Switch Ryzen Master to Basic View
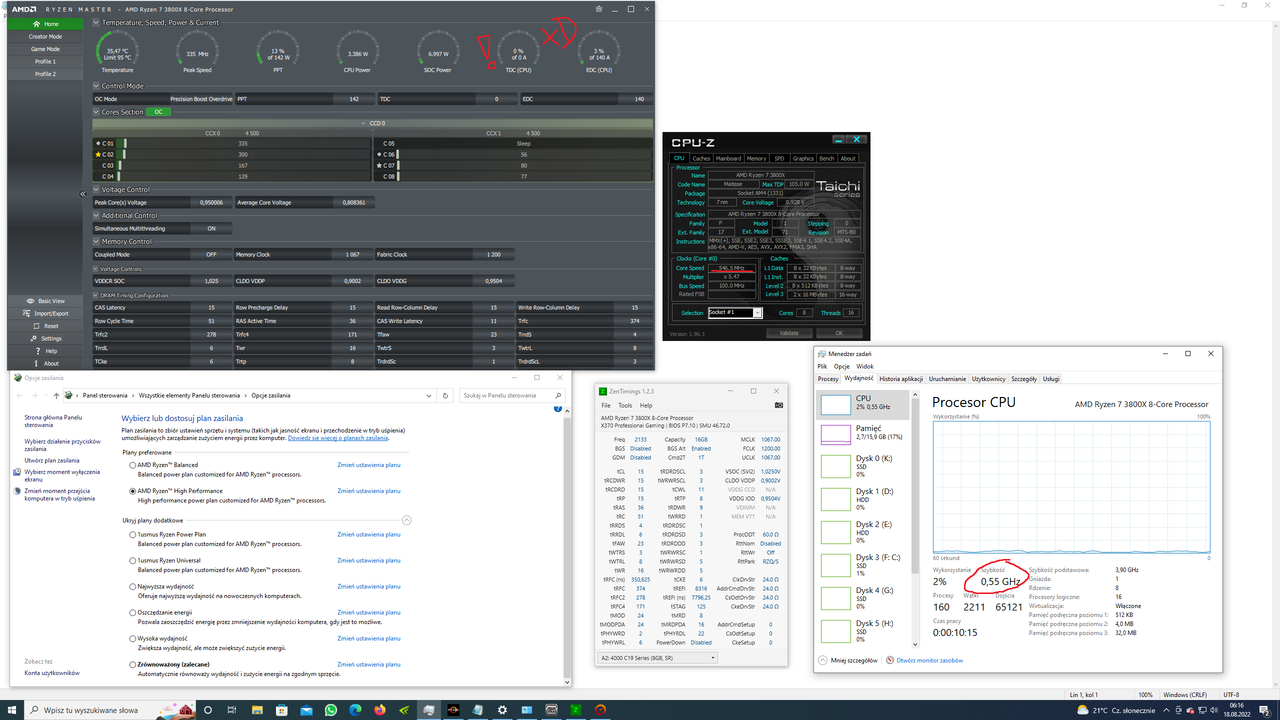This screenshot has height=720, width=1280. (x=45, y=300)
